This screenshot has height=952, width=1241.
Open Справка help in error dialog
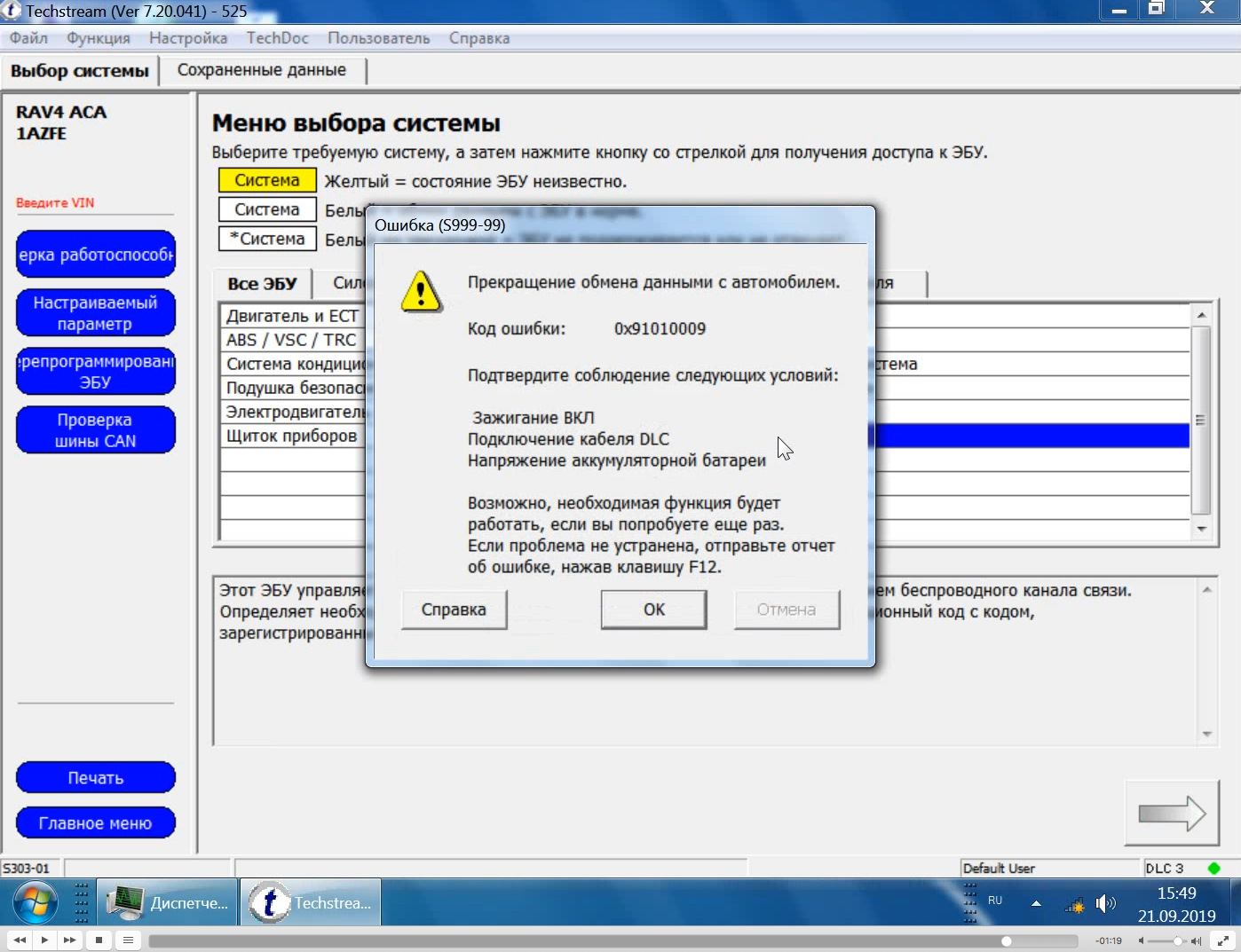coord(454,610)
